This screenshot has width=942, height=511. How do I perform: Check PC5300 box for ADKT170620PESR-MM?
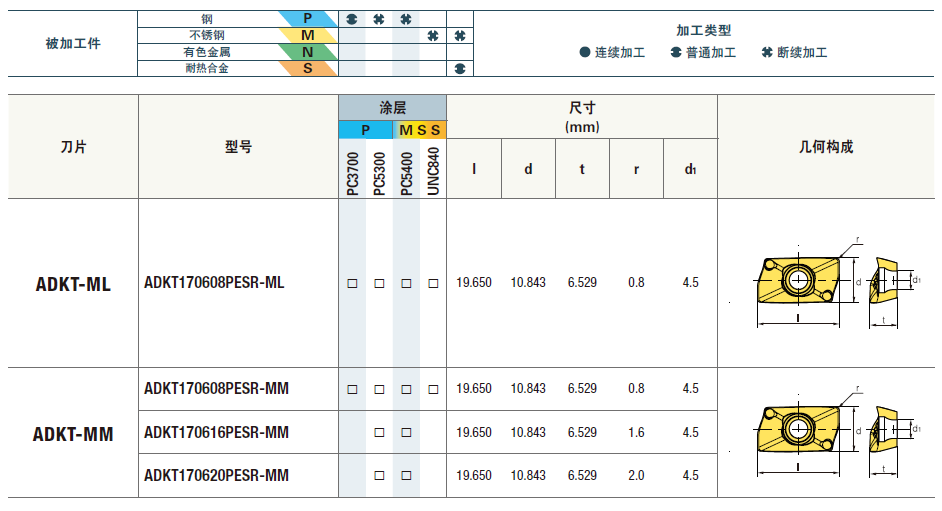(380, 476)
